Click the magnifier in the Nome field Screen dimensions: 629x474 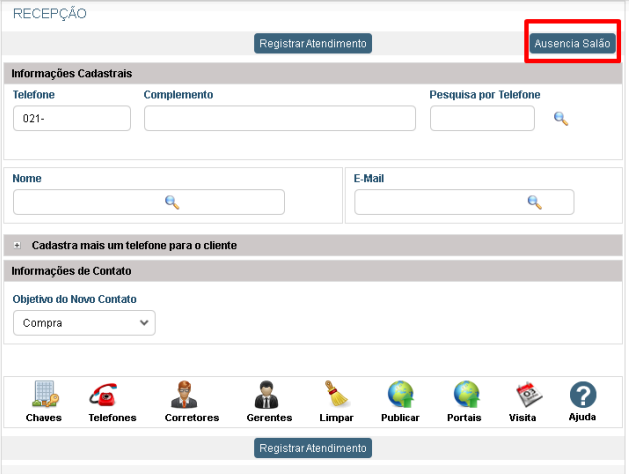(172, 202)
